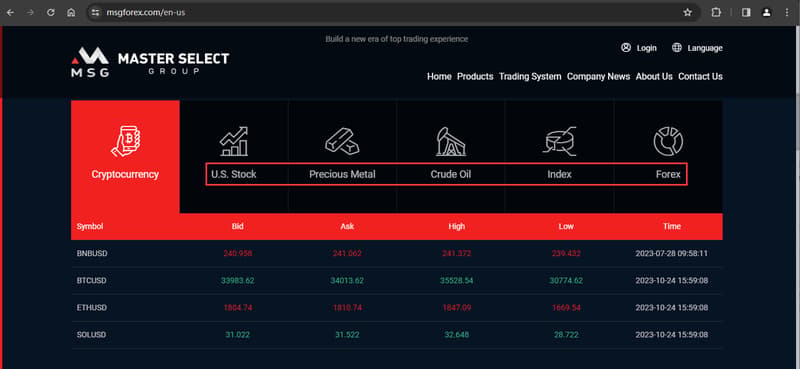This screenshot has width=800, height=369.
Task: Go to Trading System in navigation
Action: tap(530, 77)
